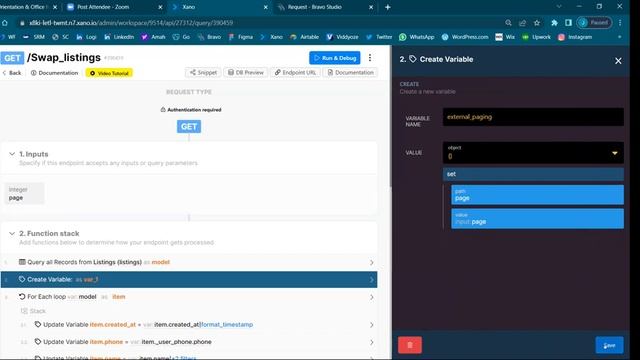Viewport: 640px width, 360px height.
Task: Open the Chrome three-dot menu
Action: pyautogui.click(x=620, y=23)
